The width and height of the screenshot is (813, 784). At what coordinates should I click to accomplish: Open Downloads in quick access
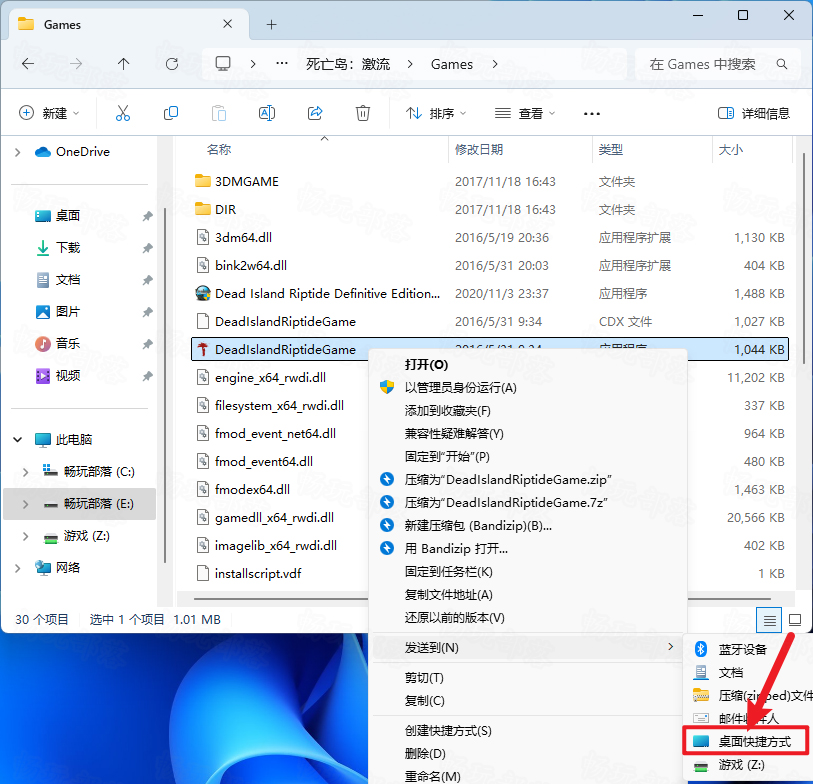point(68,248)
